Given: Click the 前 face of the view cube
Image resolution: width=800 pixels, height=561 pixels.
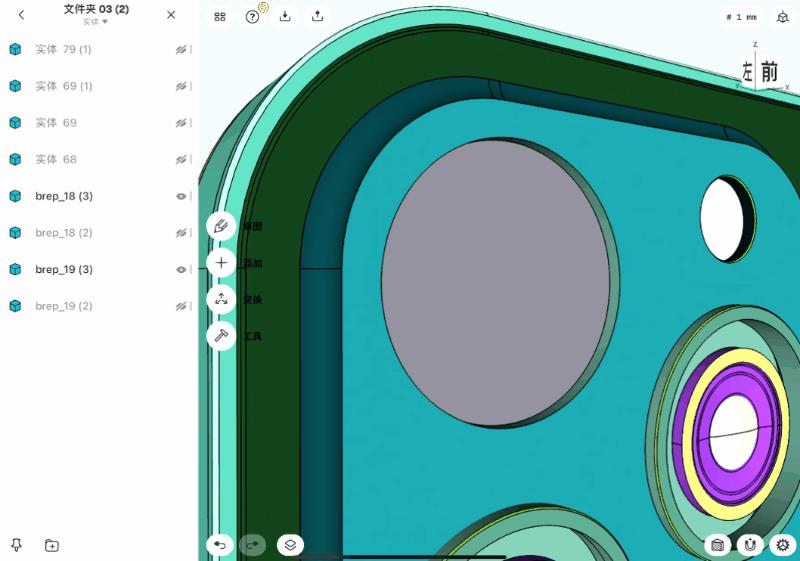Looking at the screenshot, I should [768, 72].
